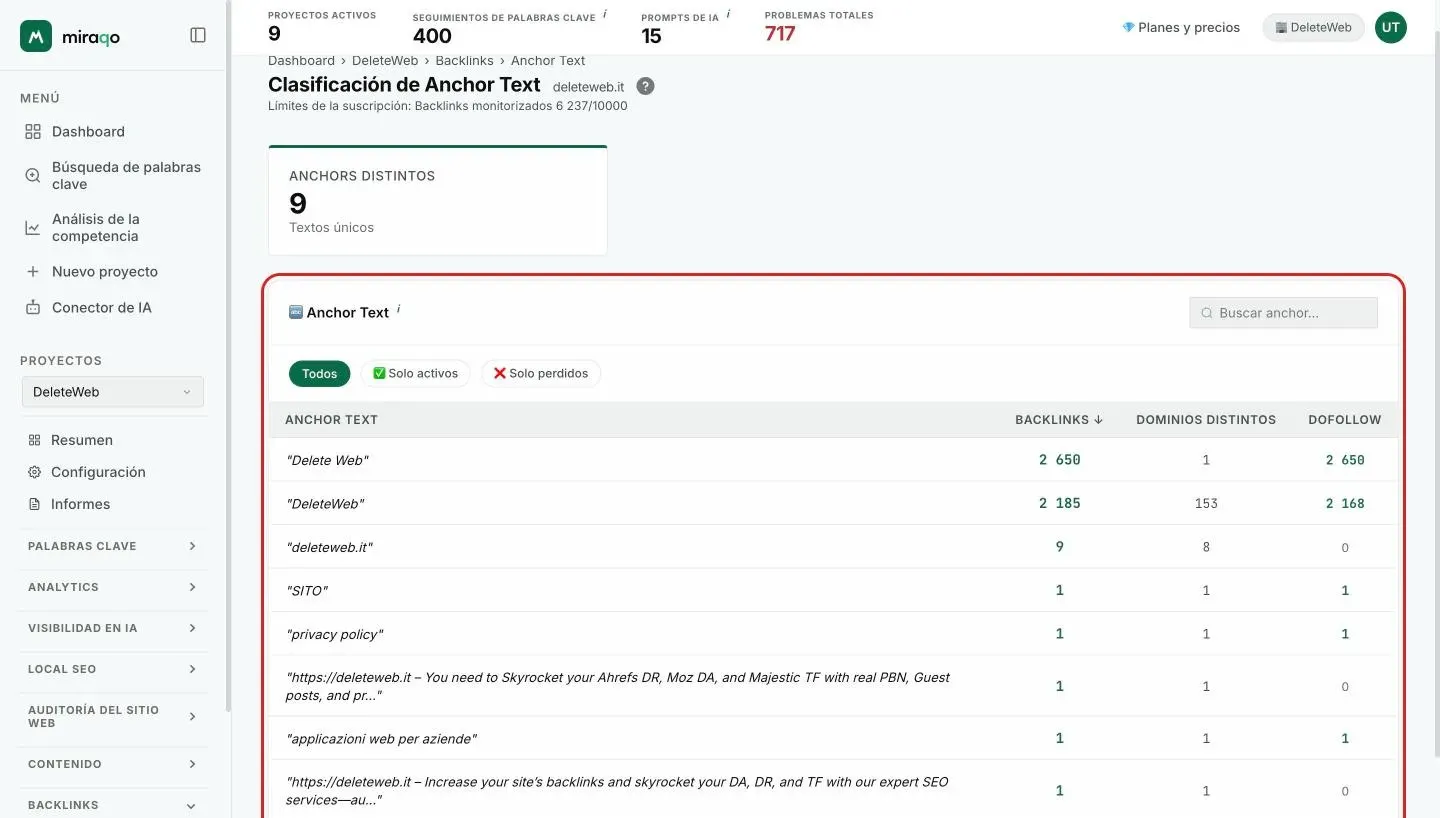Click the plus icon for Nuevo proyecto
This screenshot has width=1440, height=818.
33,272
